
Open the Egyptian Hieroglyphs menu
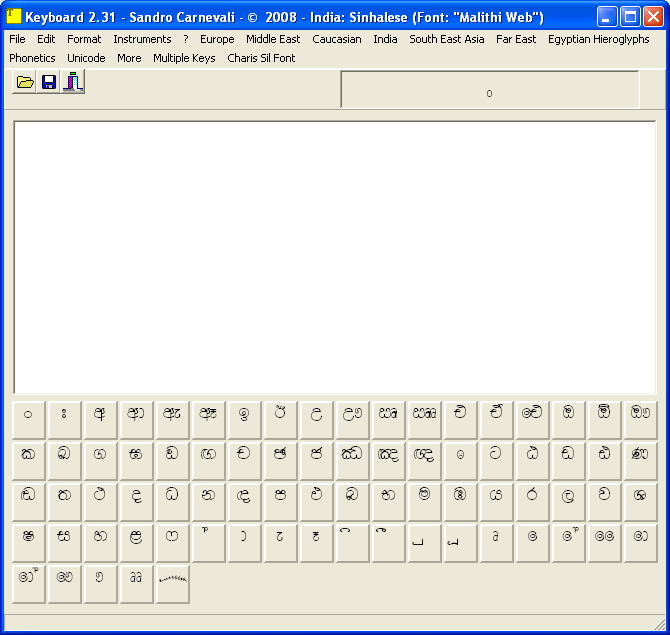tap(599, 39)
